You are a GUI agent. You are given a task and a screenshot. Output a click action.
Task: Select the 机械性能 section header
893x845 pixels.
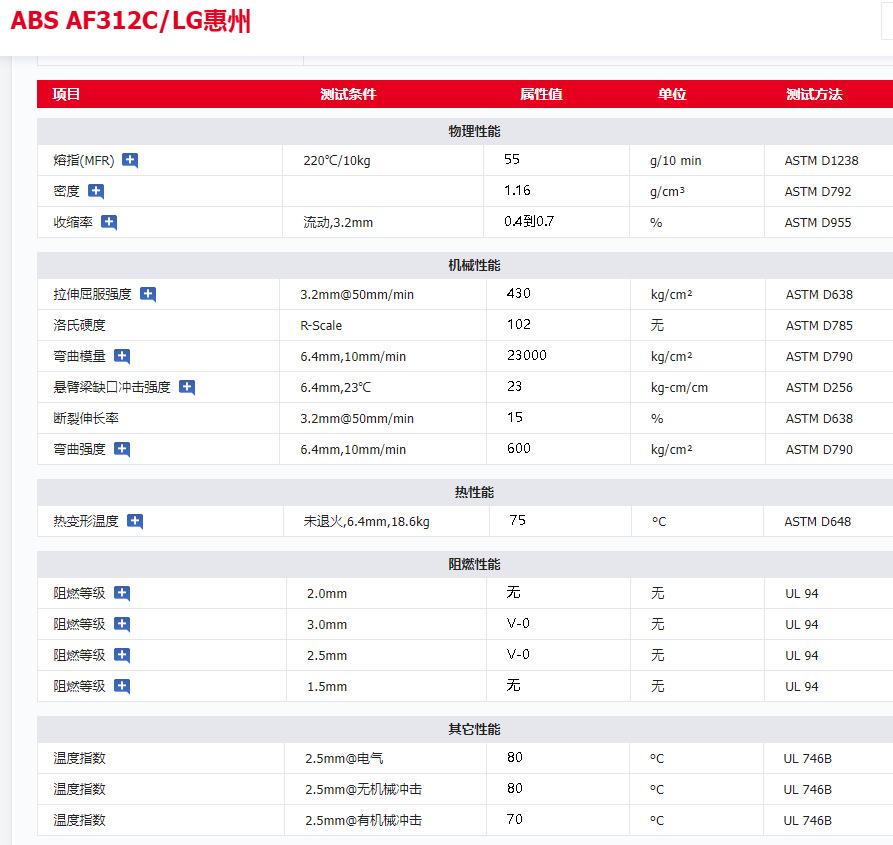(474, 265)
